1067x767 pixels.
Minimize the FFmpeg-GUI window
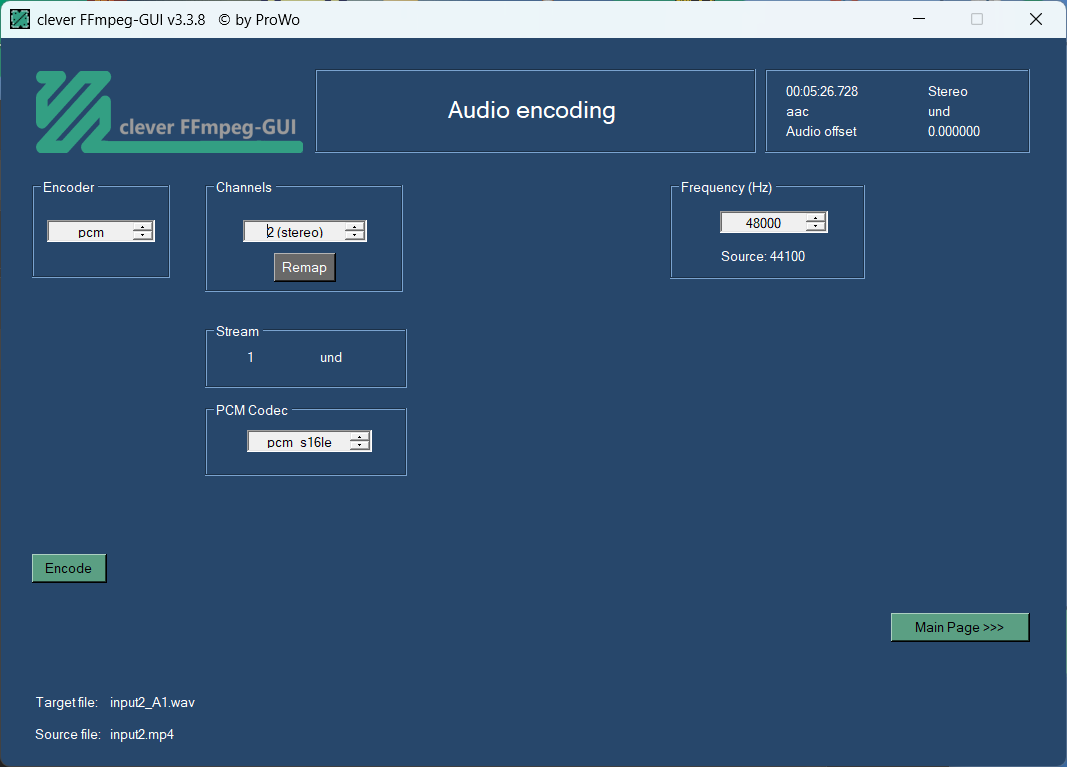[x=919, y=19]
